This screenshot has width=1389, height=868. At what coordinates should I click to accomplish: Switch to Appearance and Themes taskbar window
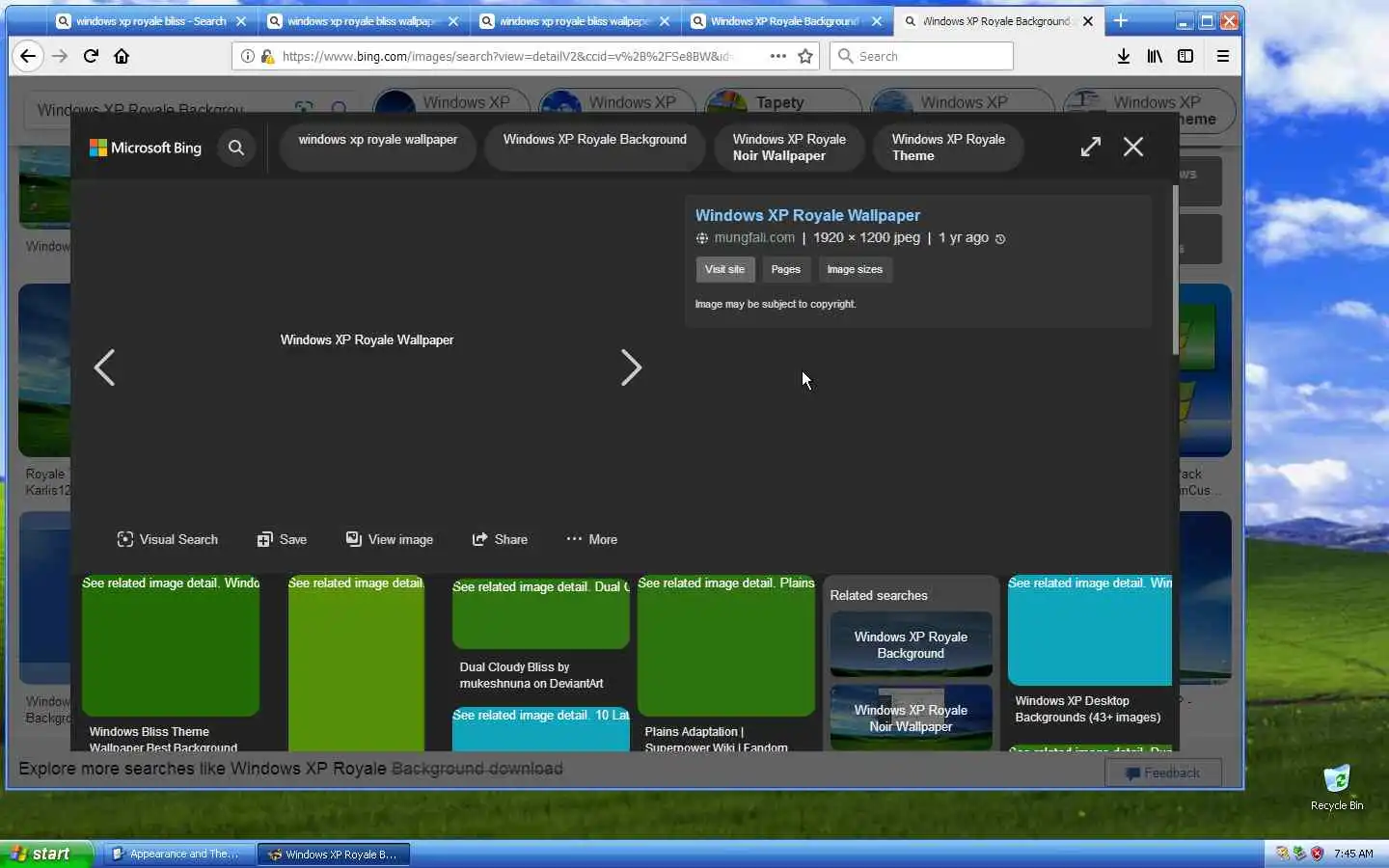tap(179, 854)
